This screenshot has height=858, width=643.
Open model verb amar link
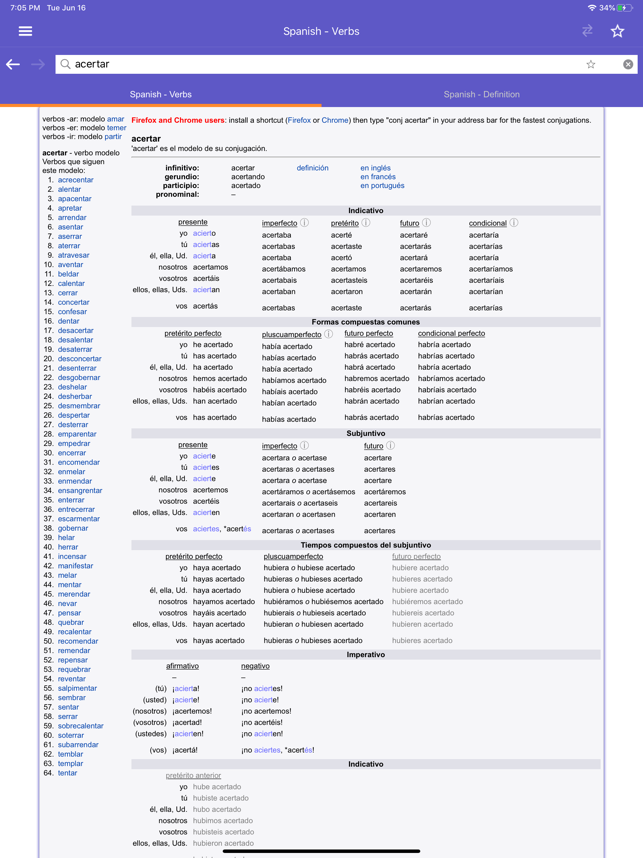click(x=115, y=119)
